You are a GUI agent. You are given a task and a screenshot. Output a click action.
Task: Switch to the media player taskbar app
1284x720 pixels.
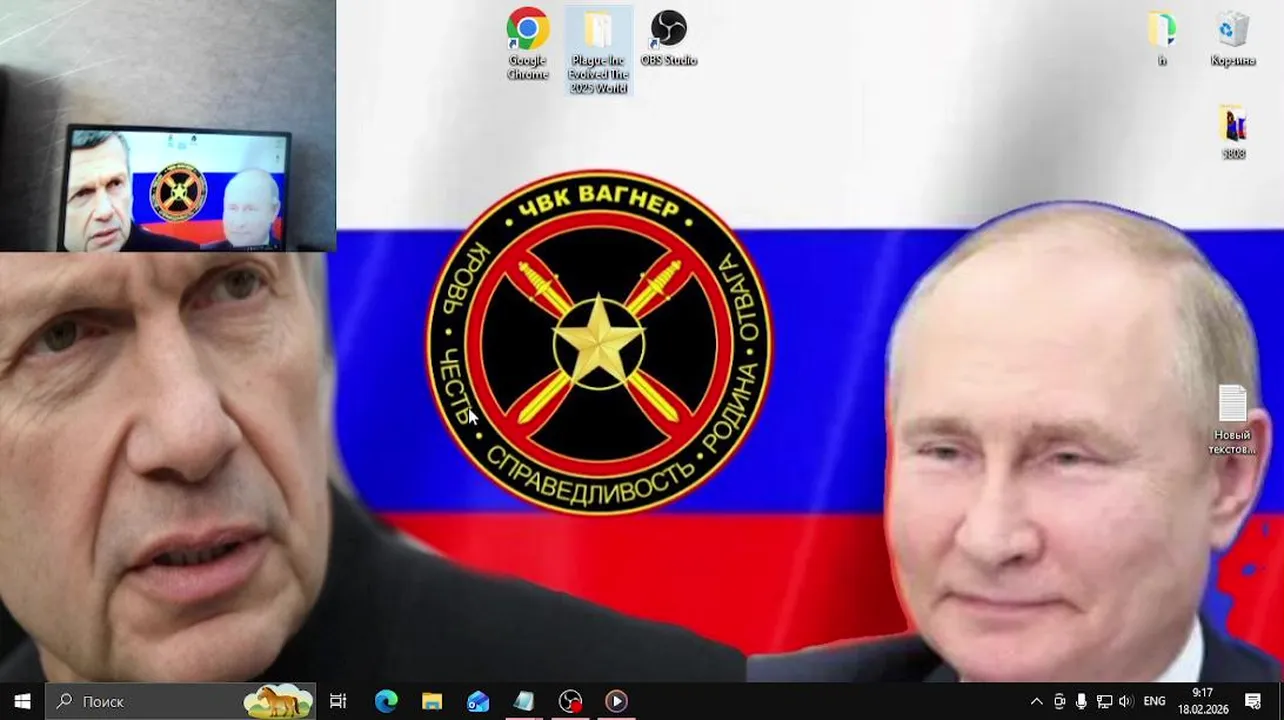616,701
